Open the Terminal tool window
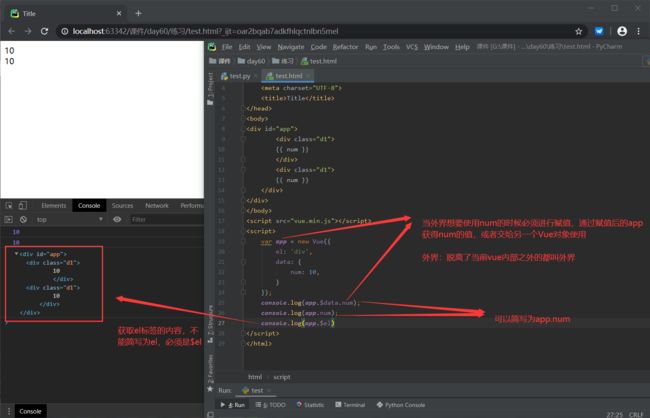 [350, 405]
